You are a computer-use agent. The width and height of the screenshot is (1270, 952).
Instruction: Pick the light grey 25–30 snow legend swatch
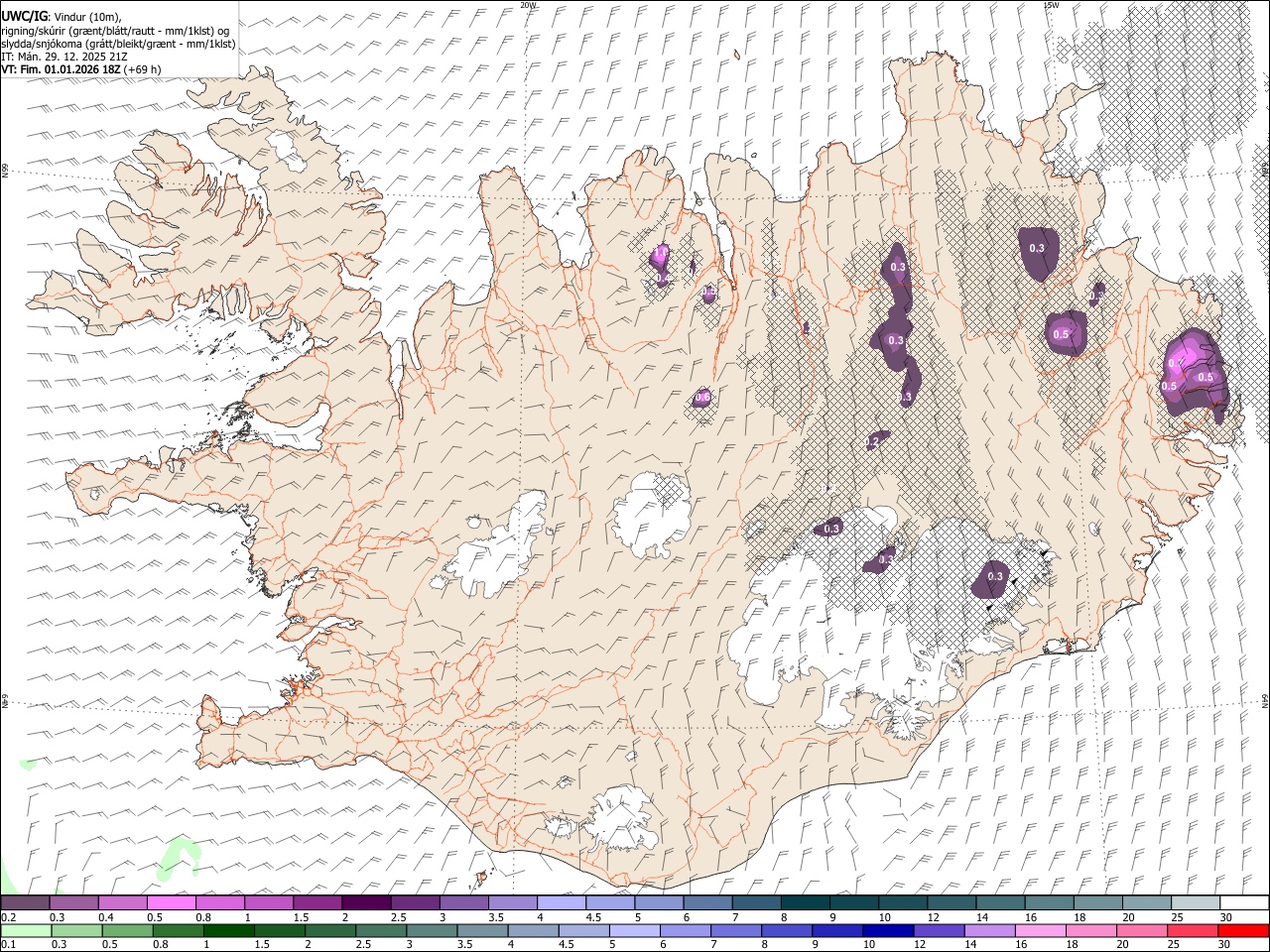[1196, 903]
